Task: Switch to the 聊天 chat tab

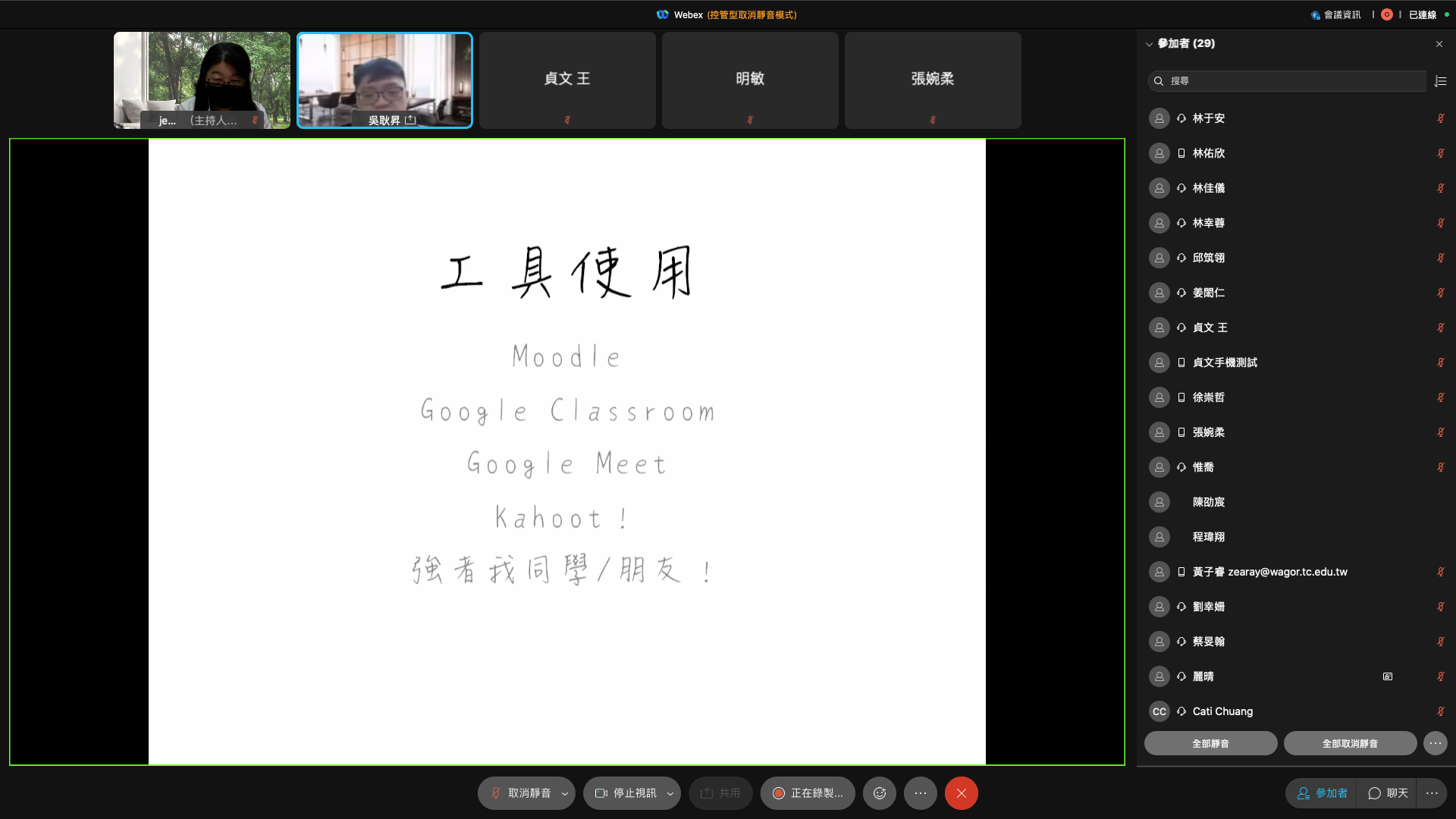Action: pos(1389,793)
